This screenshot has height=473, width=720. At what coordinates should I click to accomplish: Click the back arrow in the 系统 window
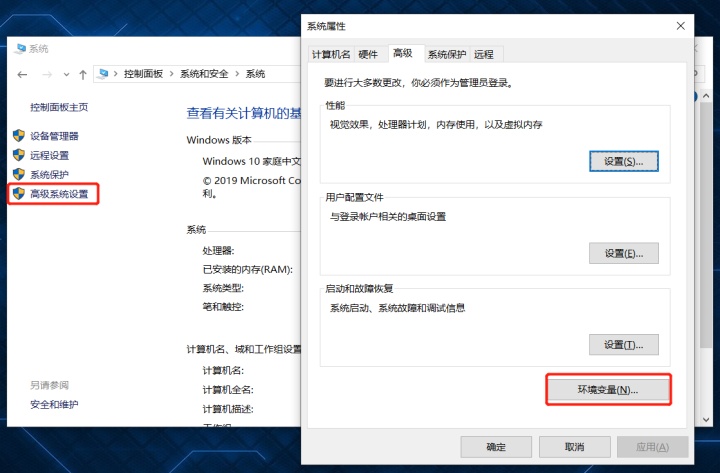tap(22, 74)
